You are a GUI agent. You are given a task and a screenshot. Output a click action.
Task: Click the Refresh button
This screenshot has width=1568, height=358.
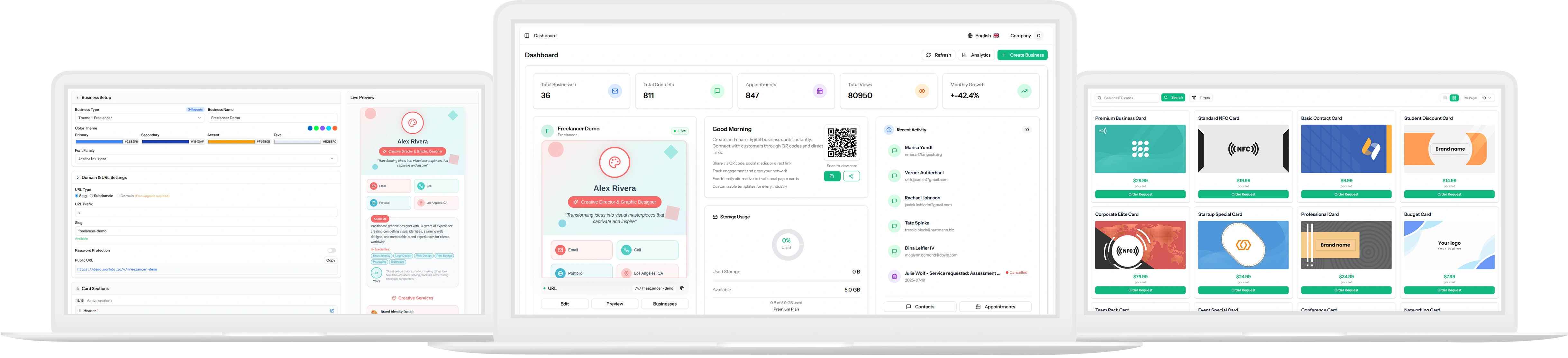pos(939,55)
